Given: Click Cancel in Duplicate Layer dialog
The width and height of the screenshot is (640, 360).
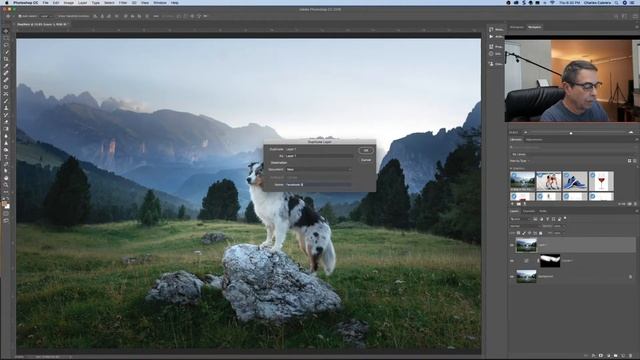Looking at the screenshot, I should (x=366, y=160).
